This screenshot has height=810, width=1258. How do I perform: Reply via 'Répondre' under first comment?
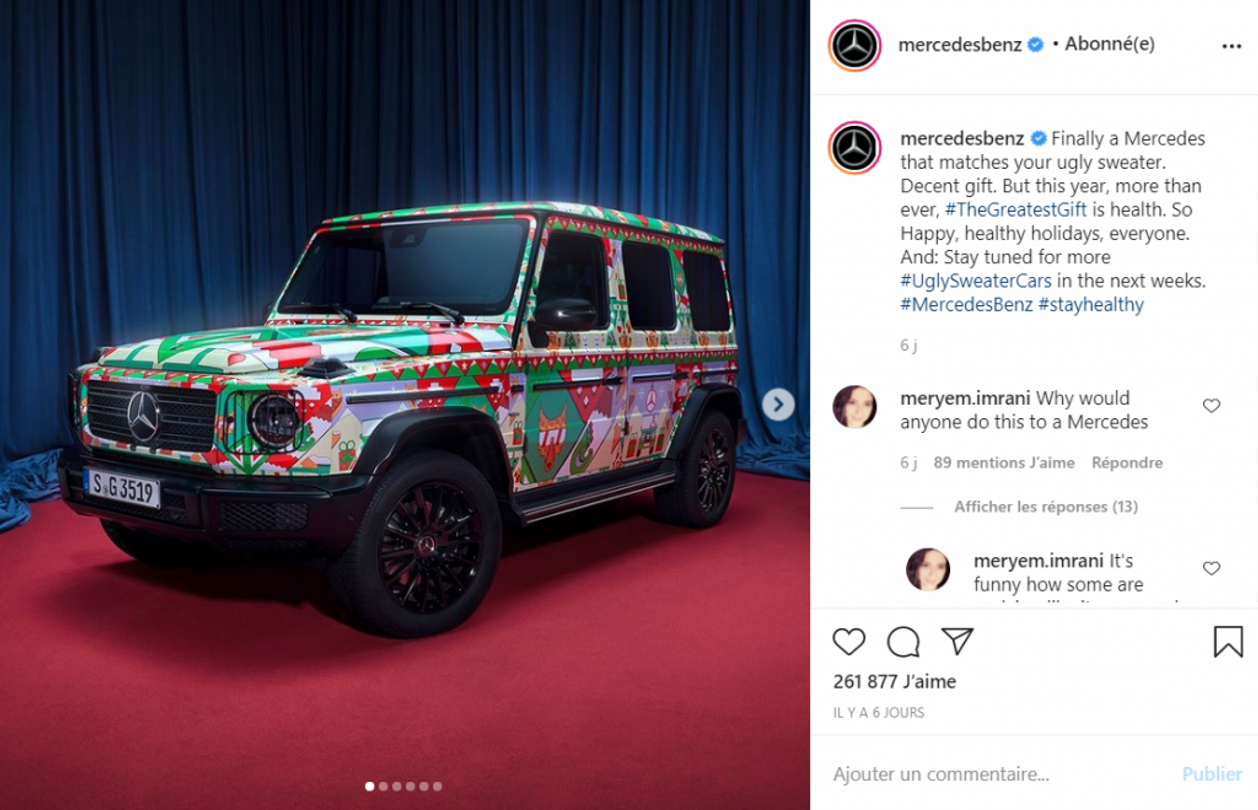point(1127,463)
